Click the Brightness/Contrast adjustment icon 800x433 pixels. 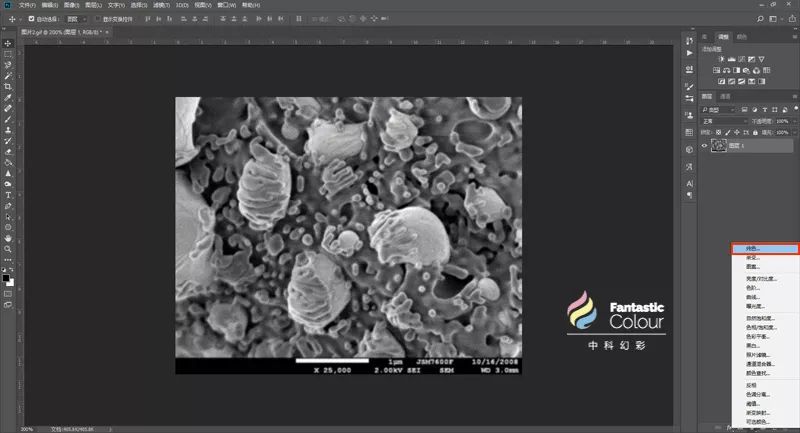(721, 58)
